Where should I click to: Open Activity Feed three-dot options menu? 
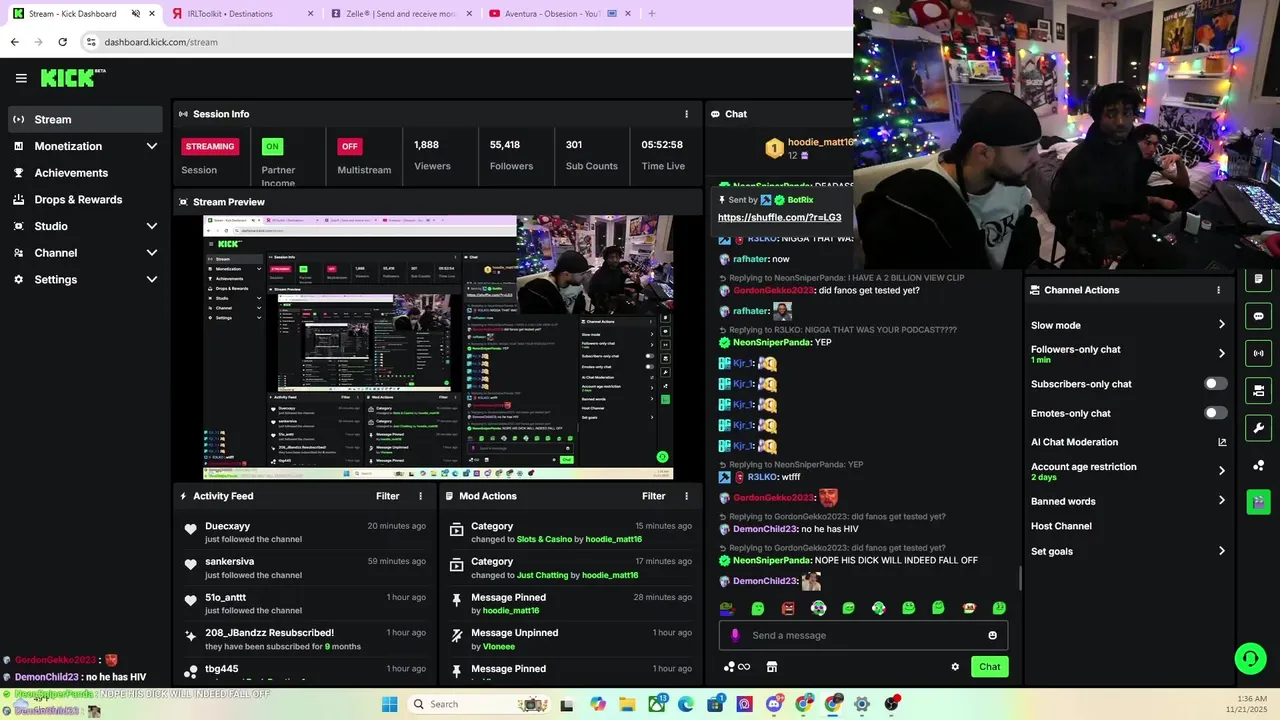pos(420,496)
